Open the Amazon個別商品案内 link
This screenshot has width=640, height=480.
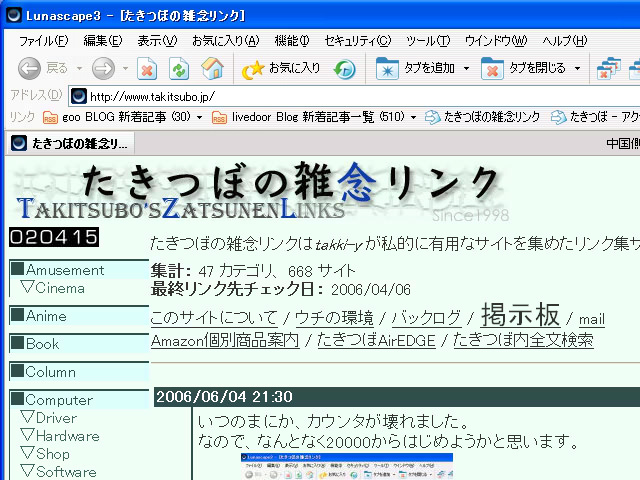224,340
